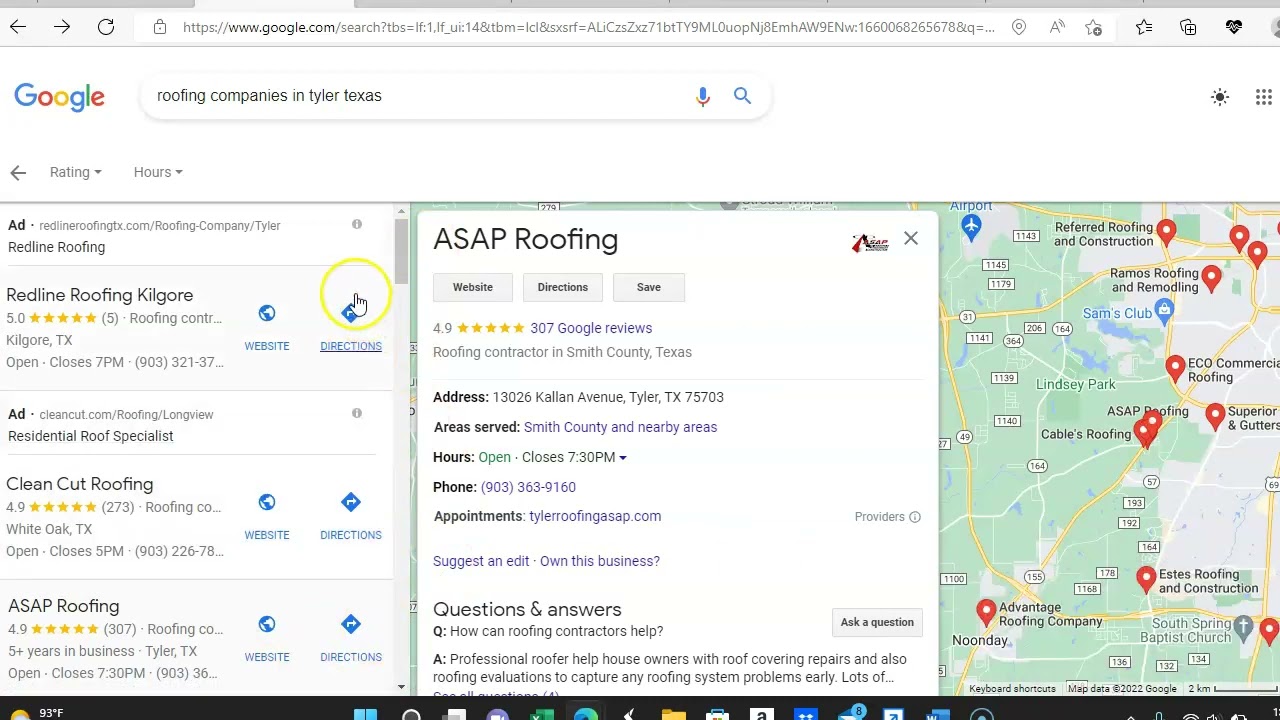Open Word from the taskbar

(937, 715)
